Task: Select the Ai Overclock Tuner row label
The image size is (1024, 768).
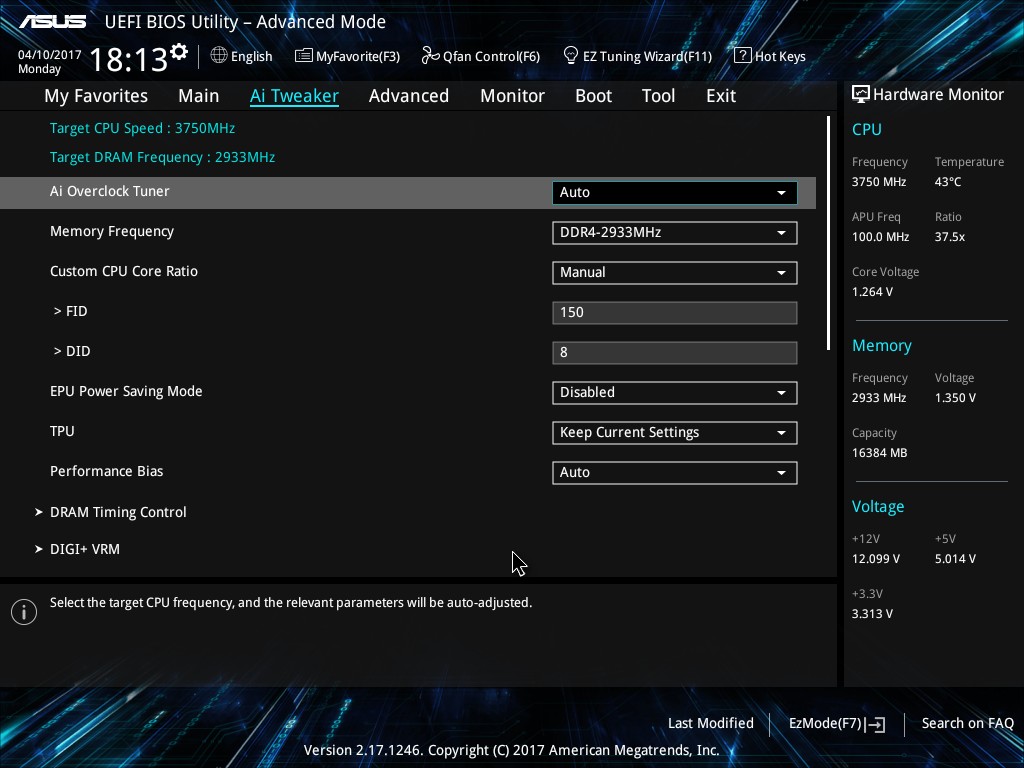Action: pos(110,191)
